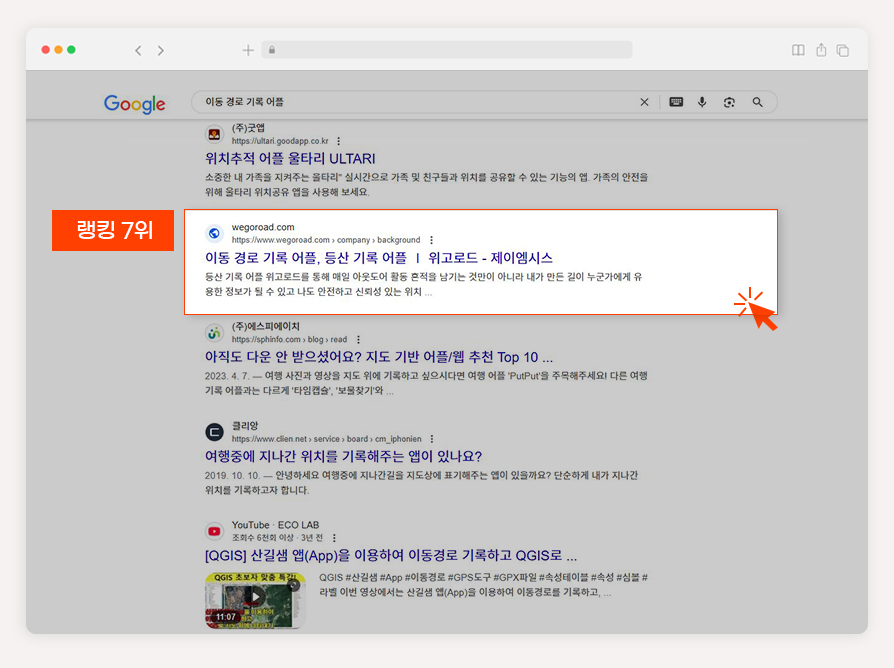Go back with the browser back arrow
The width and height of the screenshot is (894, 668).
pos(138,51)
